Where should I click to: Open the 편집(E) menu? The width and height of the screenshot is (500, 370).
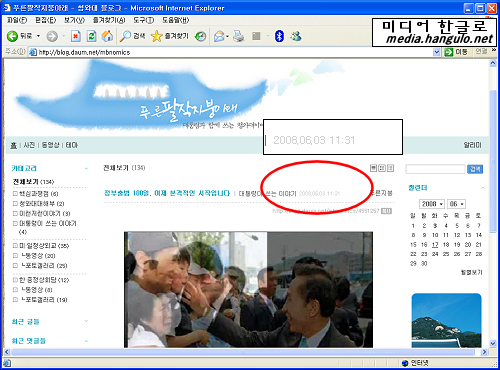[x=46, y=20]
